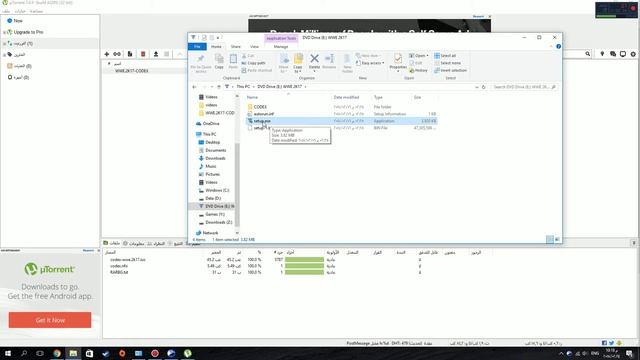
Task: Select Windows (C:) drive in navigation pane
Action: click(217, 190)
